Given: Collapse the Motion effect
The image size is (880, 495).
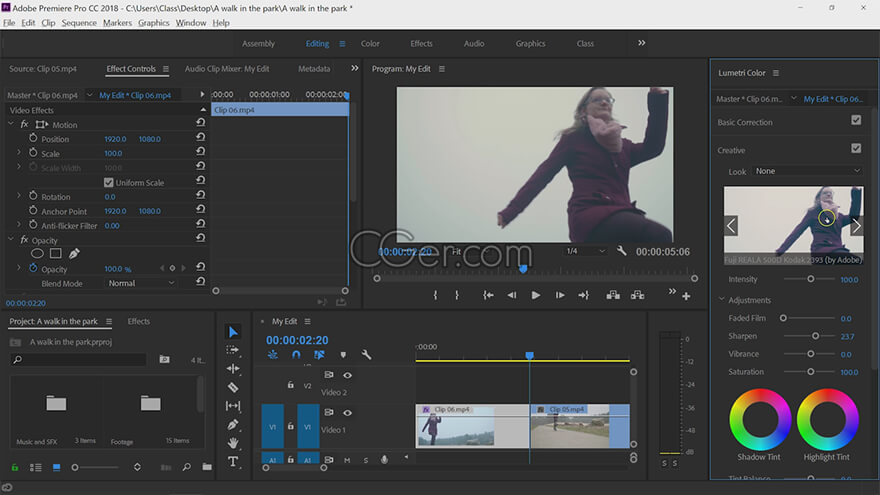Looking at the screenshot, I should 11,123.
